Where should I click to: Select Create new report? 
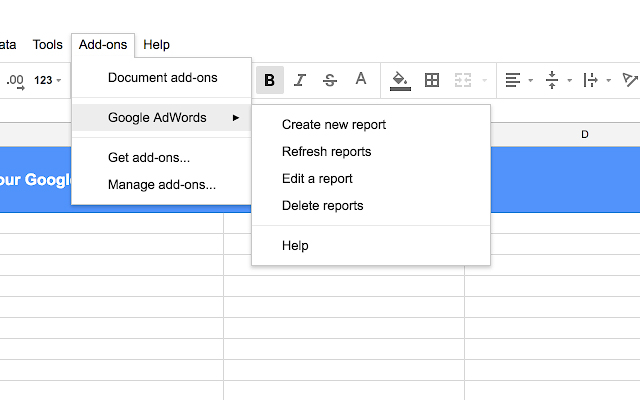(334, 125)
